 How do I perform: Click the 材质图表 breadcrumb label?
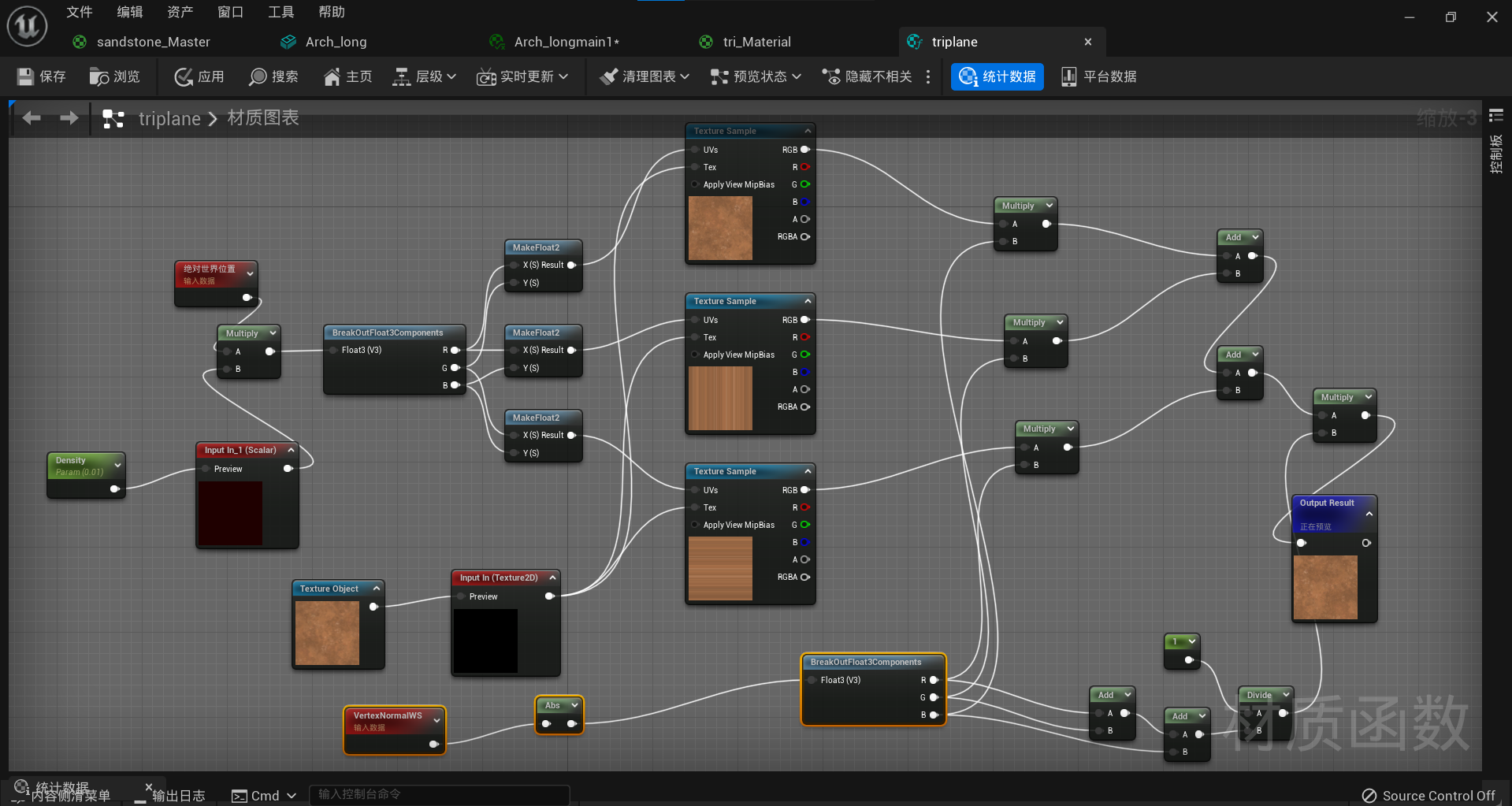(263, 118)
